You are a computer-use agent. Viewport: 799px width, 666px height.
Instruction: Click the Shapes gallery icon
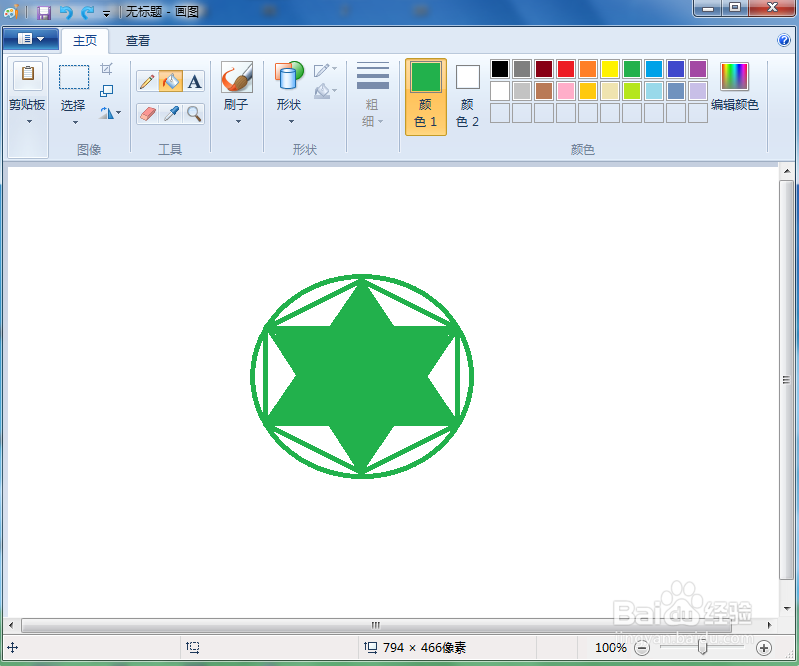(288, 77)
